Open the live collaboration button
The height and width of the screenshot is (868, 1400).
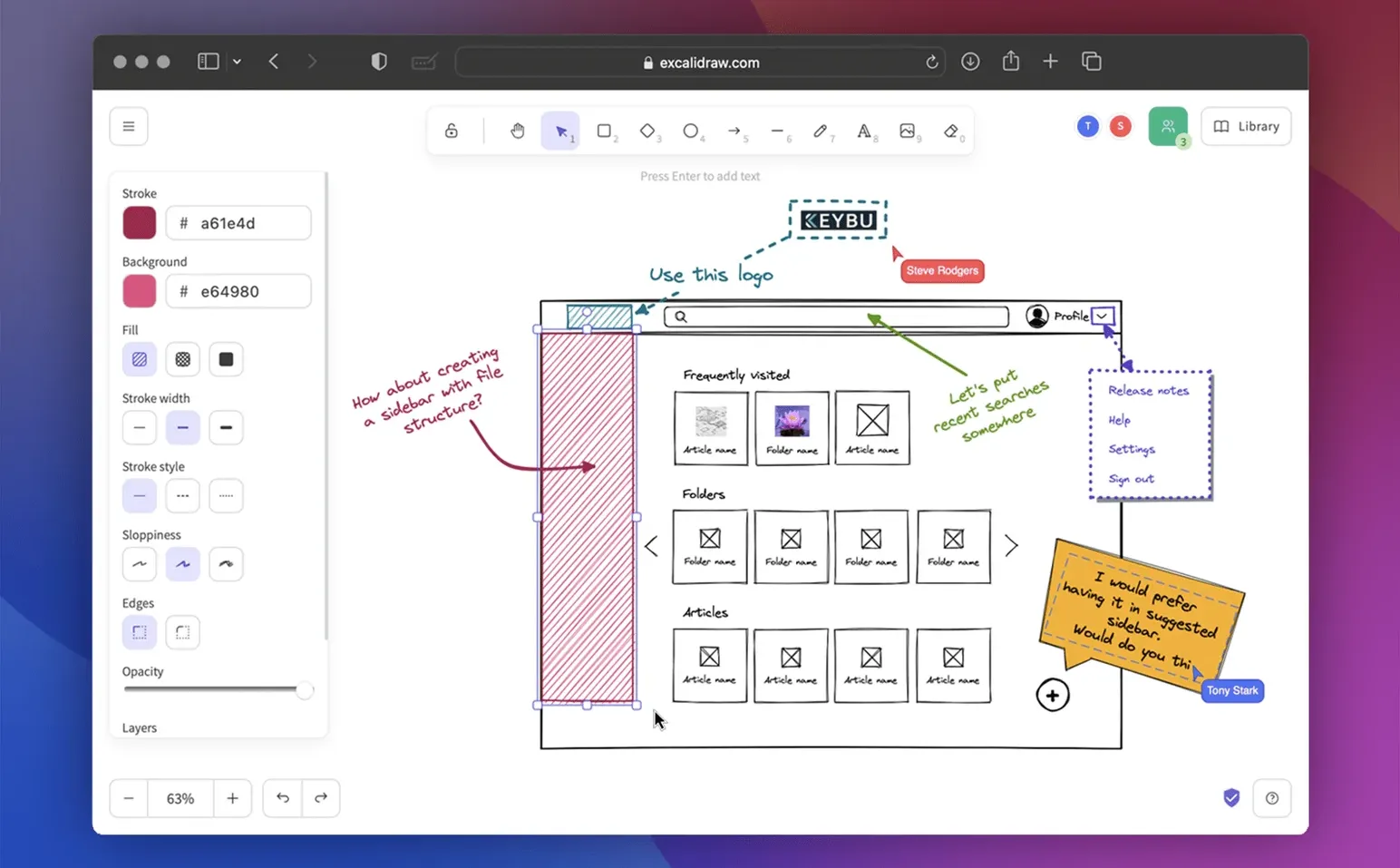(x=1168, y=126)
